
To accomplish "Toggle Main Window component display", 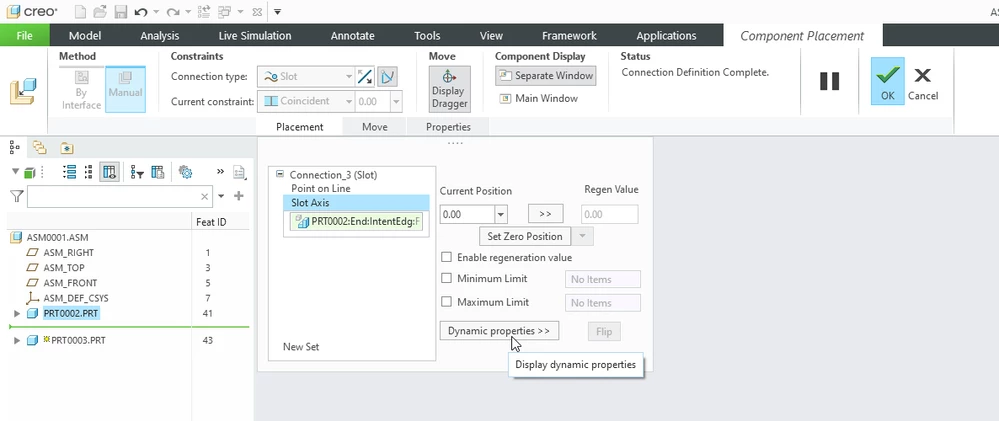I will tap(539, 98).
